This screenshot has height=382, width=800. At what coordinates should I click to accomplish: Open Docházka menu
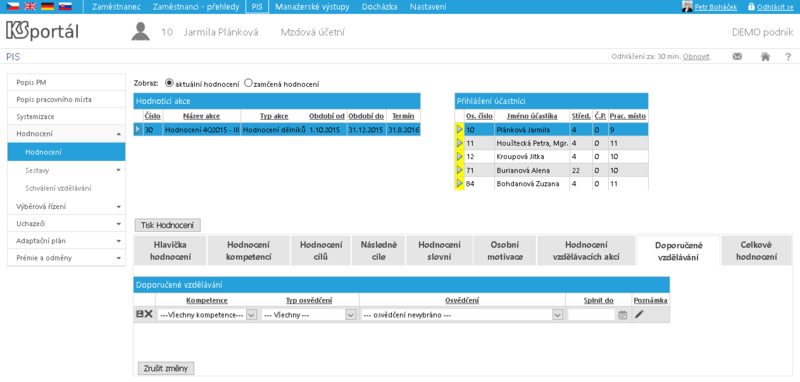click(379, 7)
